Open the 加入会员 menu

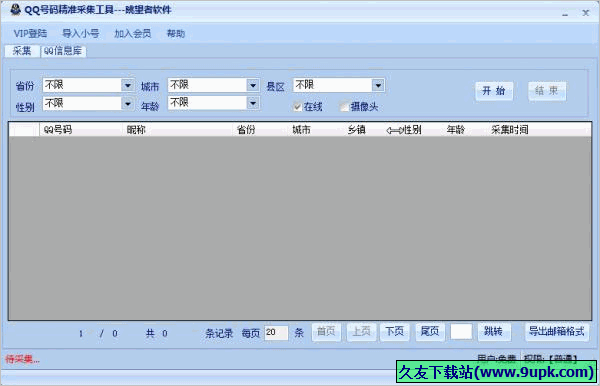(132, 34)
